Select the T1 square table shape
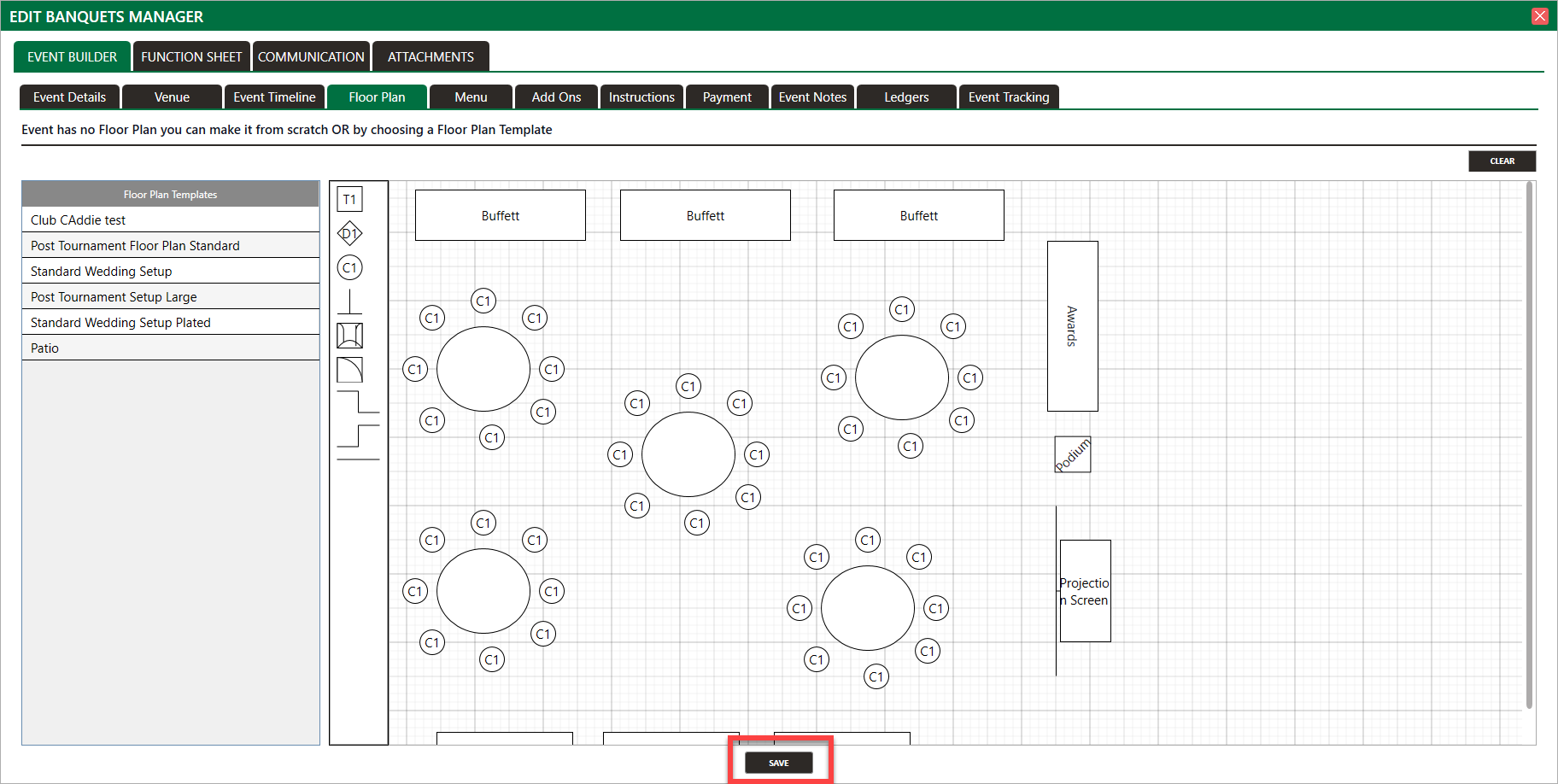Screen dimensions: 1558x784 coord(349,199)
